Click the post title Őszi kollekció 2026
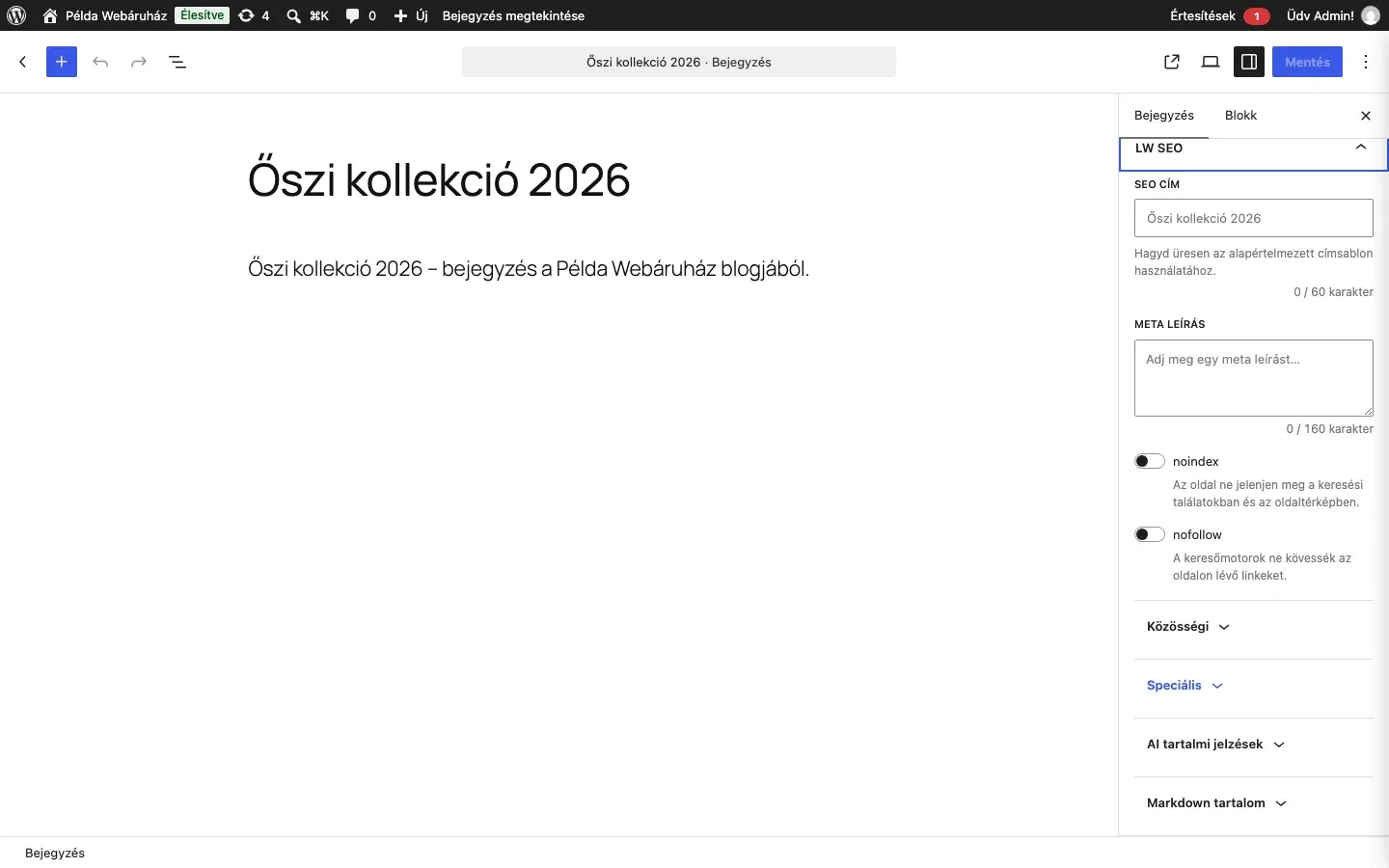1389x868 pixels. (x=439, y=179)
